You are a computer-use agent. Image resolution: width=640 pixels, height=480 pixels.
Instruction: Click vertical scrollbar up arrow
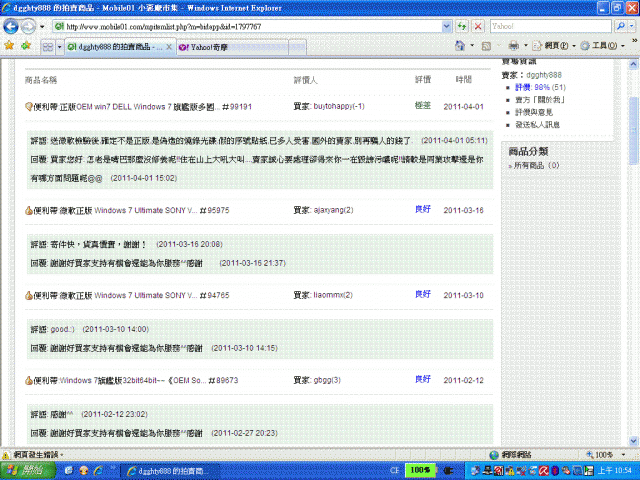(x=633, y=64)
